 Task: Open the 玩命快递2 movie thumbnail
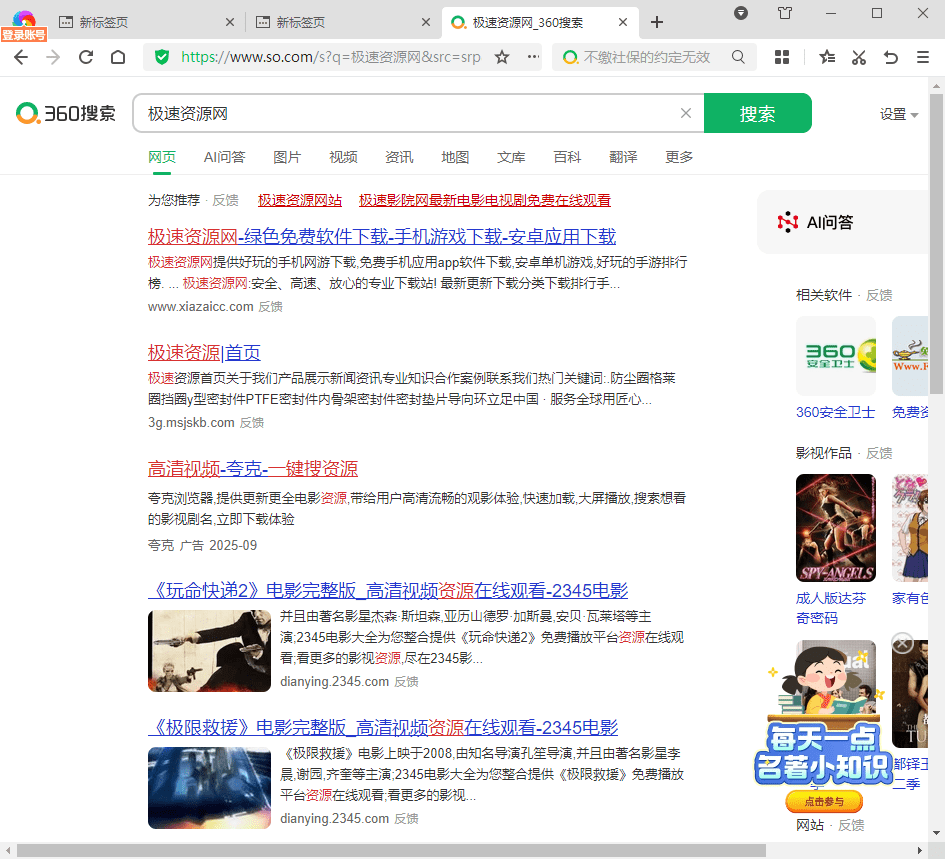[209, 650]
